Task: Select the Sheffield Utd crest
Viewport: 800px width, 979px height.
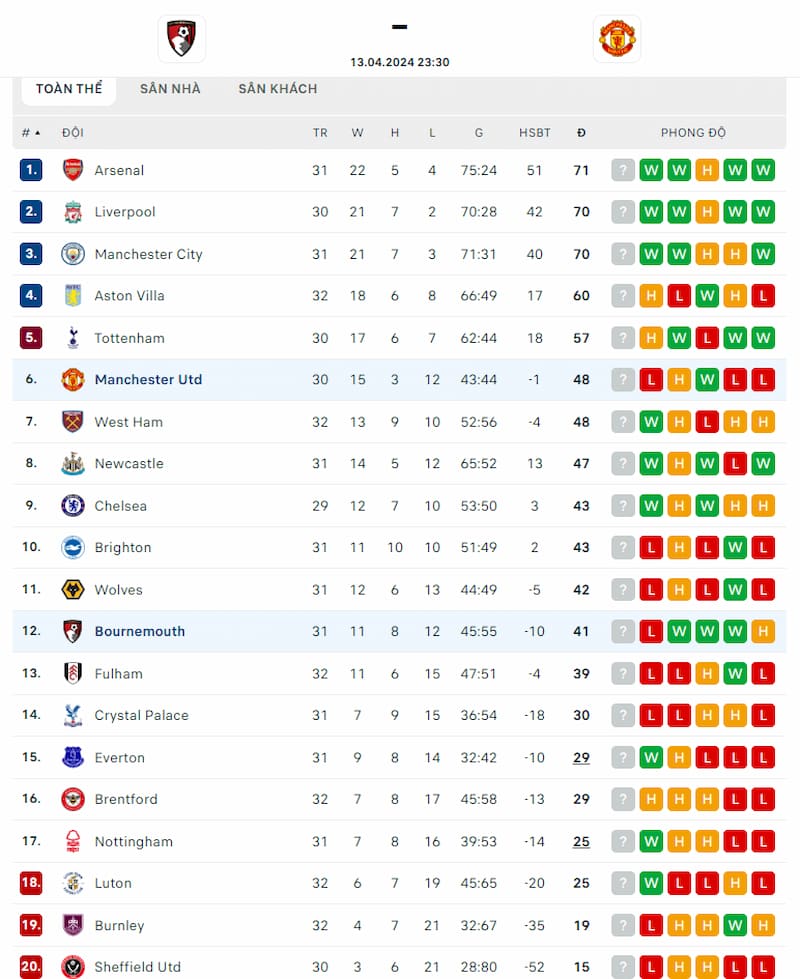Action: point(72,967)
